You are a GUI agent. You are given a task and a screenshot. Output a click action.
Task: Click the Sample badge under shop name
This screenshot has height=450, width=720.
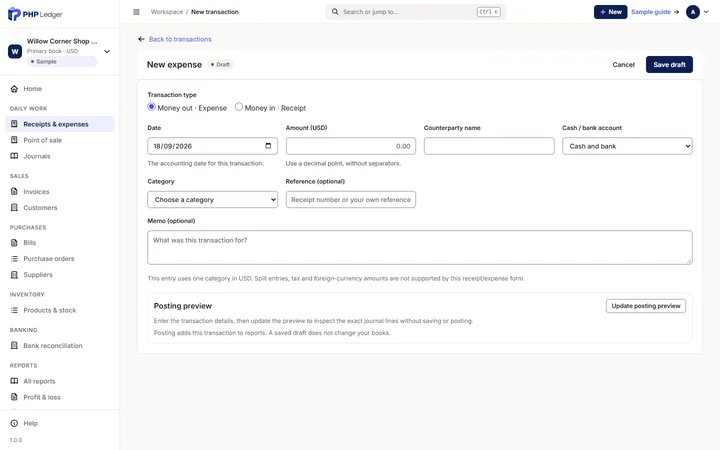[62, 62]
